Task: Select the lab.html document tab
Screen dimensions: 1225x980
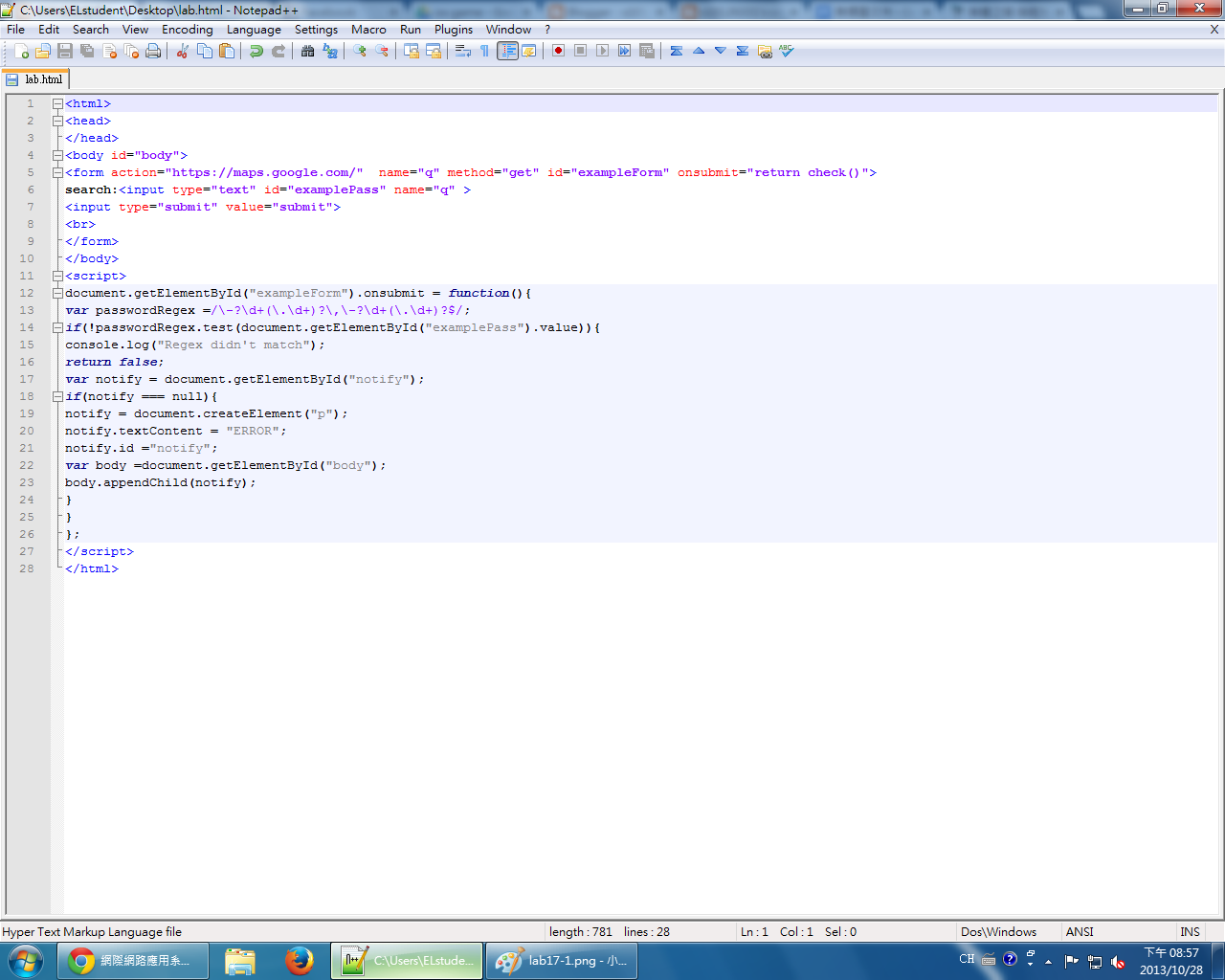Action: click(x=35, y=79)
